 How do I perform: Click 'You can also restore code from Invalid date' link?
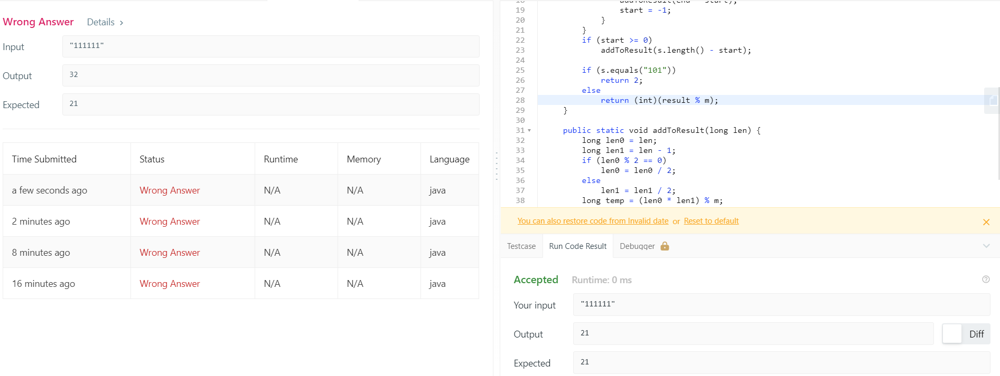click(592, 221)
